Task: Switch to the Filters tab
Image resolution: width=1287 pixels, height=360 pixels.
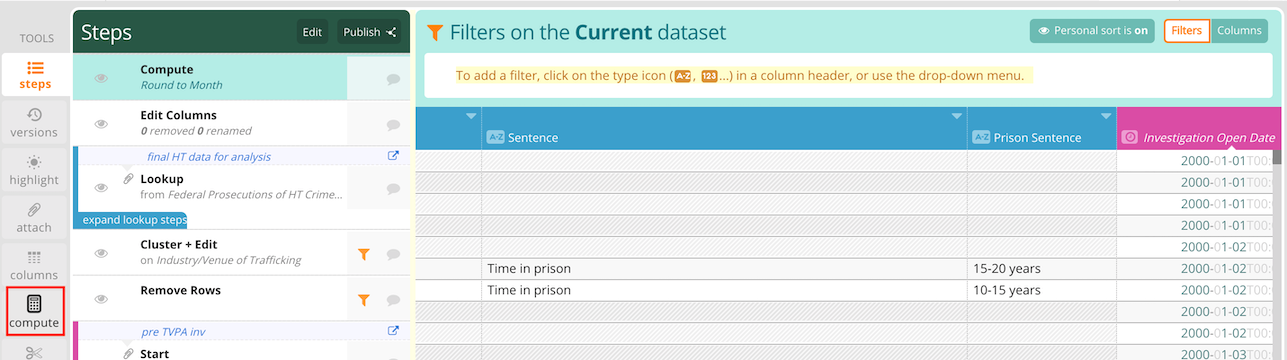Action: click(1186, 31)
